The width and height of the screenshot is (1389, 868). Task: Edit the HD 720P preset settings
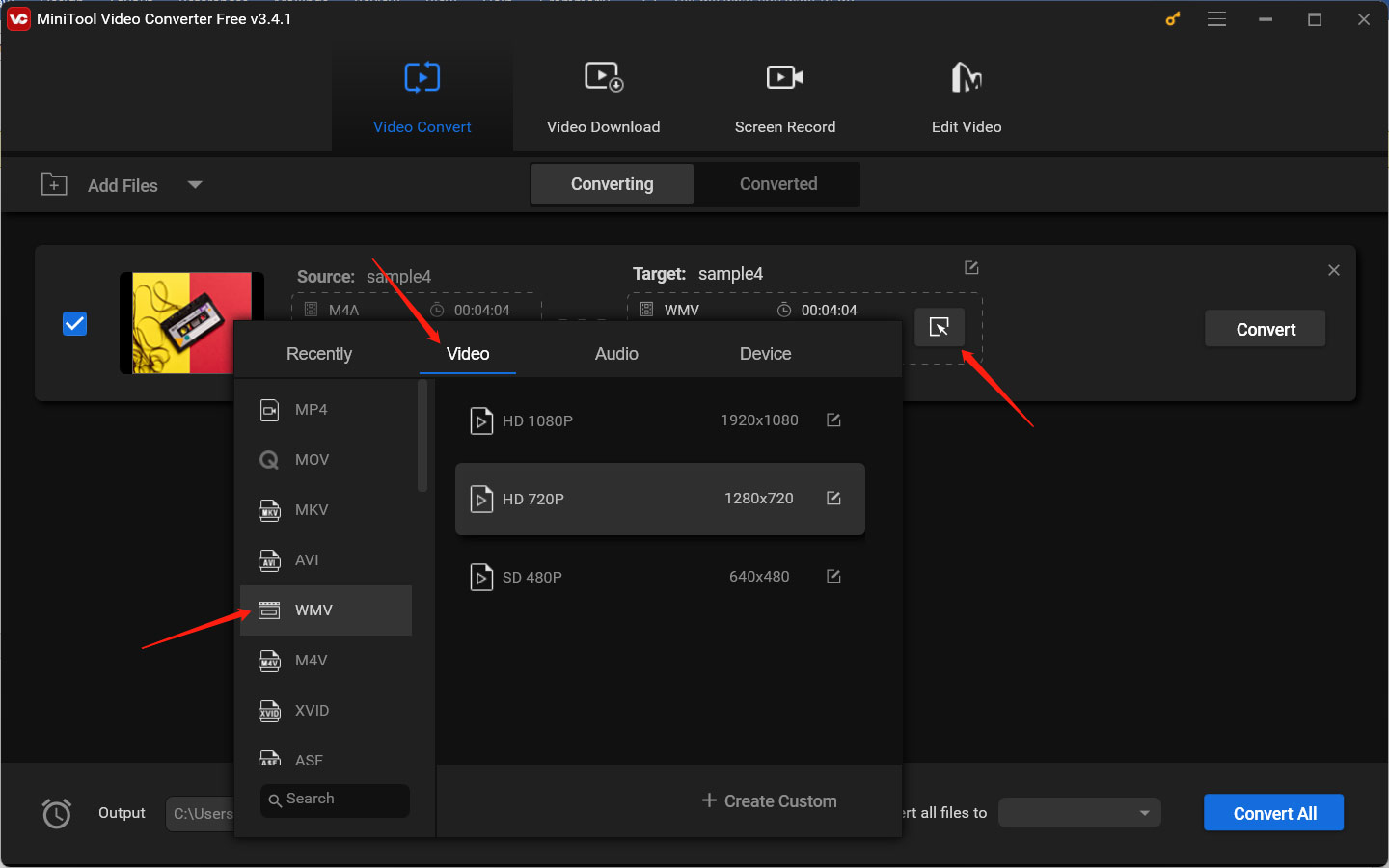[x=834, y=498]
